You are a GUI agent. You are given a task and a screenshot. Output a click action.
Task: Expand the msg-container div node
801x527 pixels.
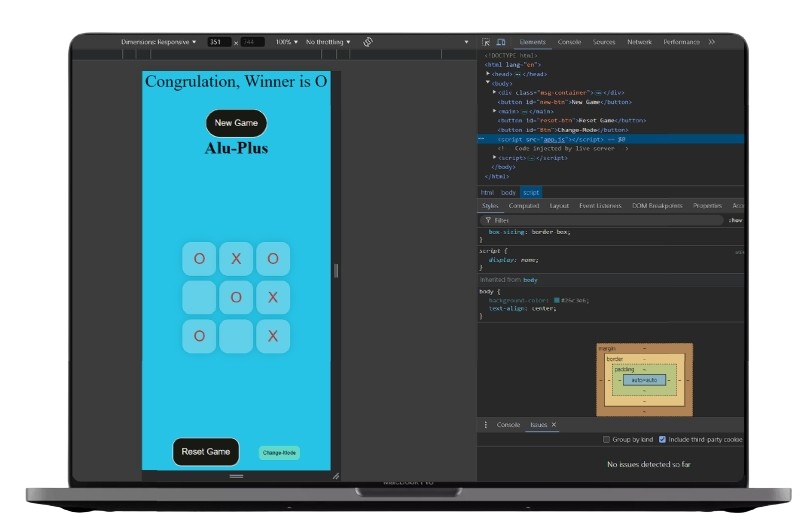[x=494, y=92]
